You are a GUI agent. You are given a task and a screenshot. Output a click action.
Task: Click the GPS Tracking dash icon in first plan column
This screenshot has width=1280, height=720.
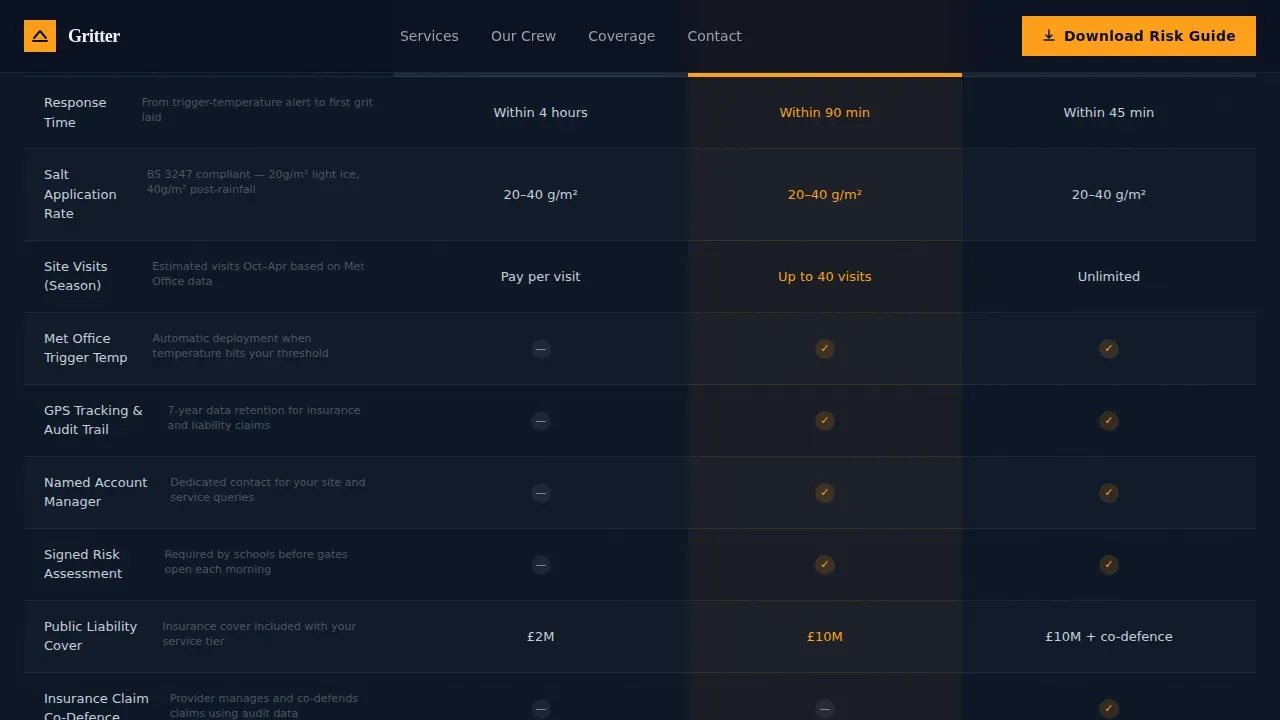tap(541, 421)
